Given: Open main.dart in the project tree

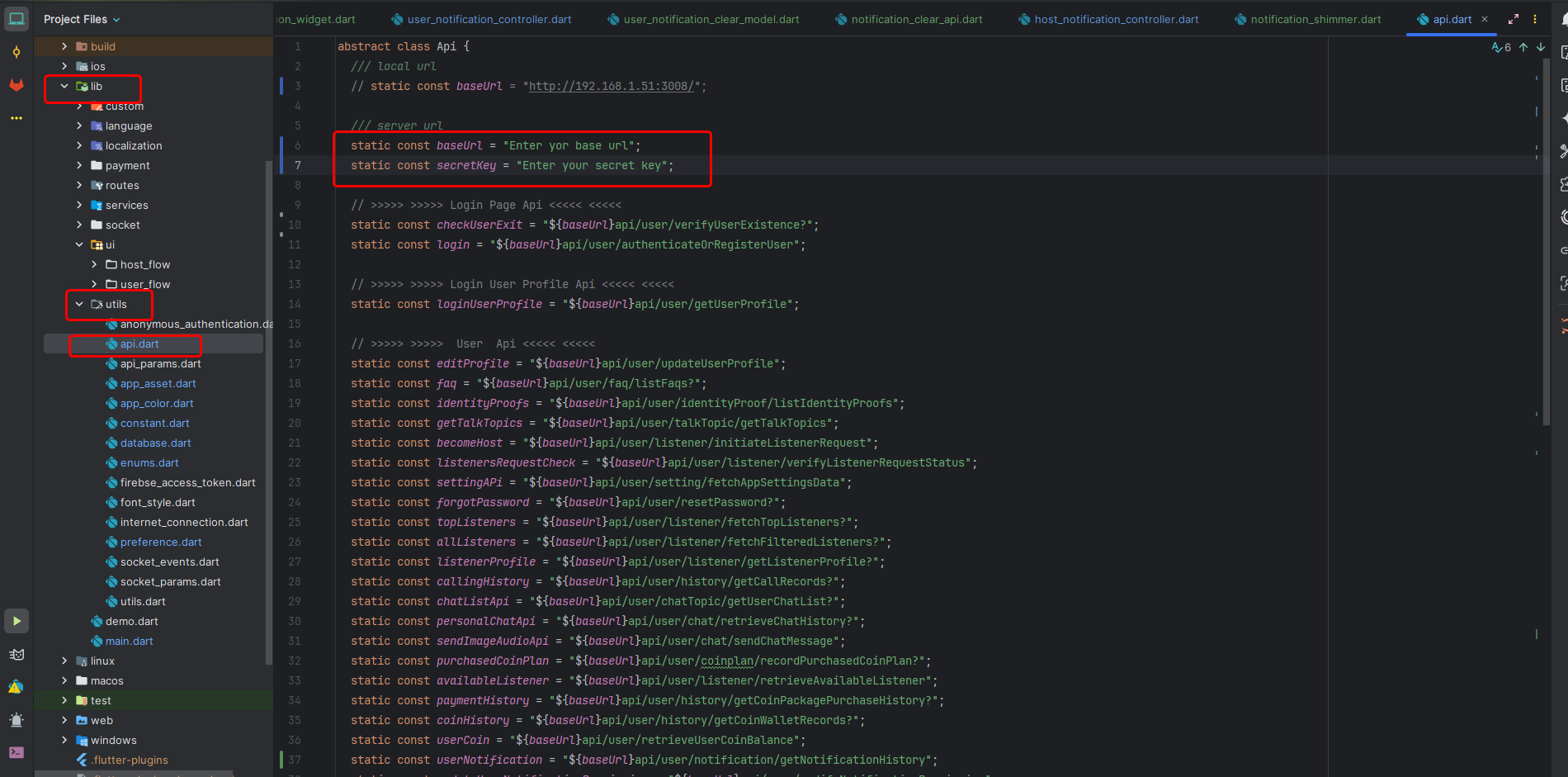Looking at the screenshot, I should click(129, 642).
